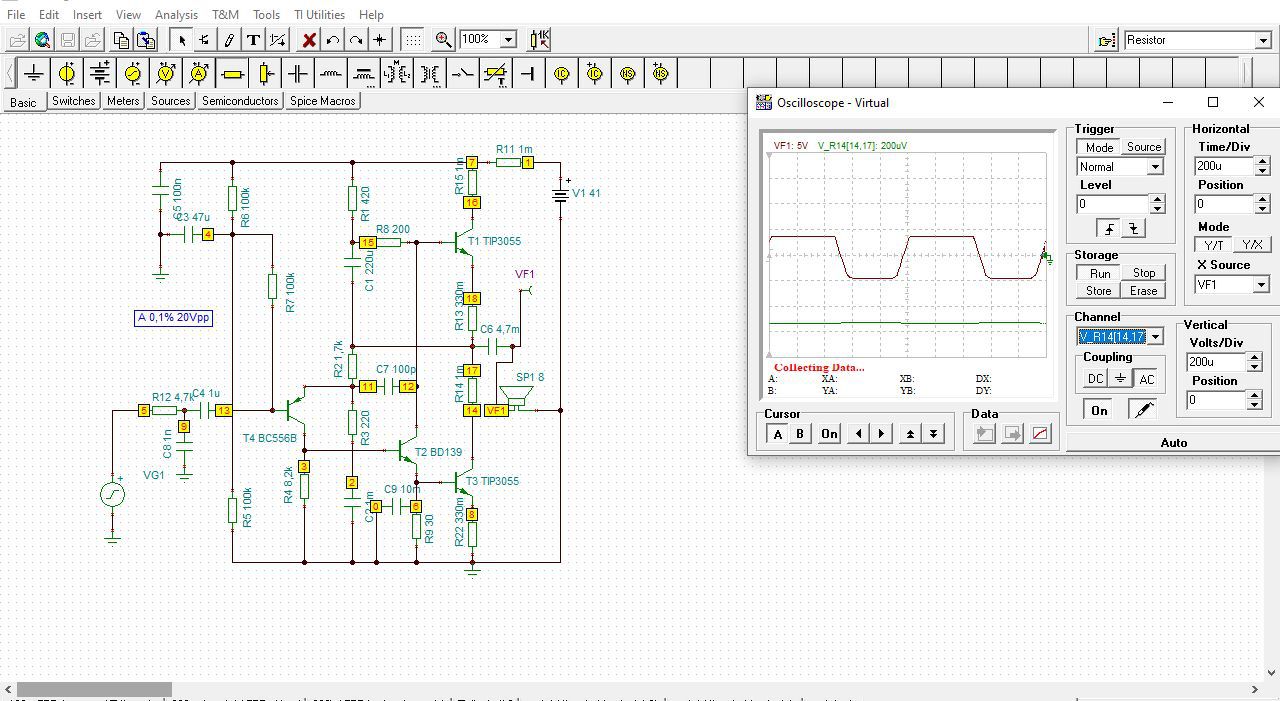
Task: Select the battery component icon
Action: (100, 74)
